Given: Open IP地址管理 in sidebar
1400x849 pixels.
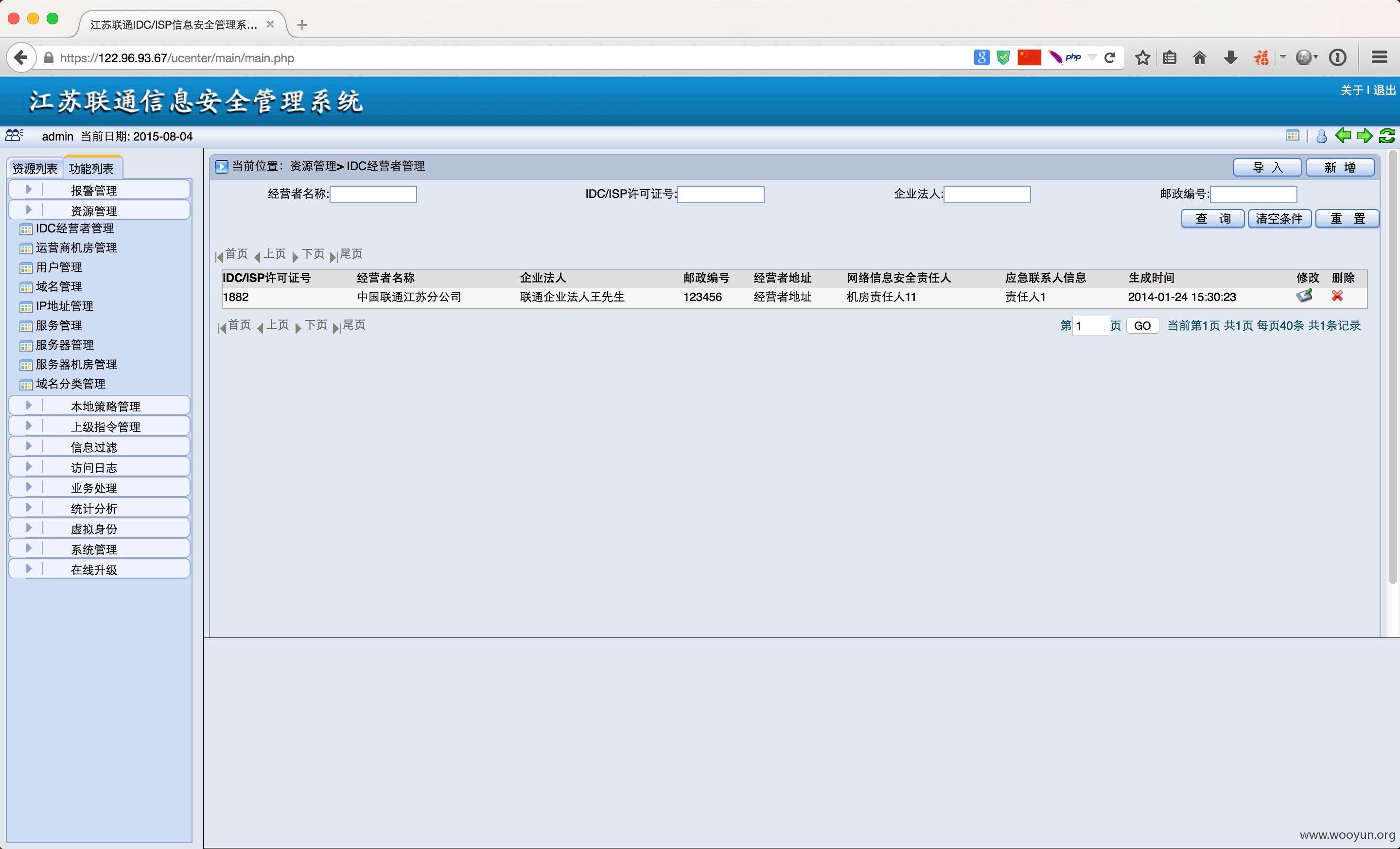Looking at the screenshot, I should 64,306.
